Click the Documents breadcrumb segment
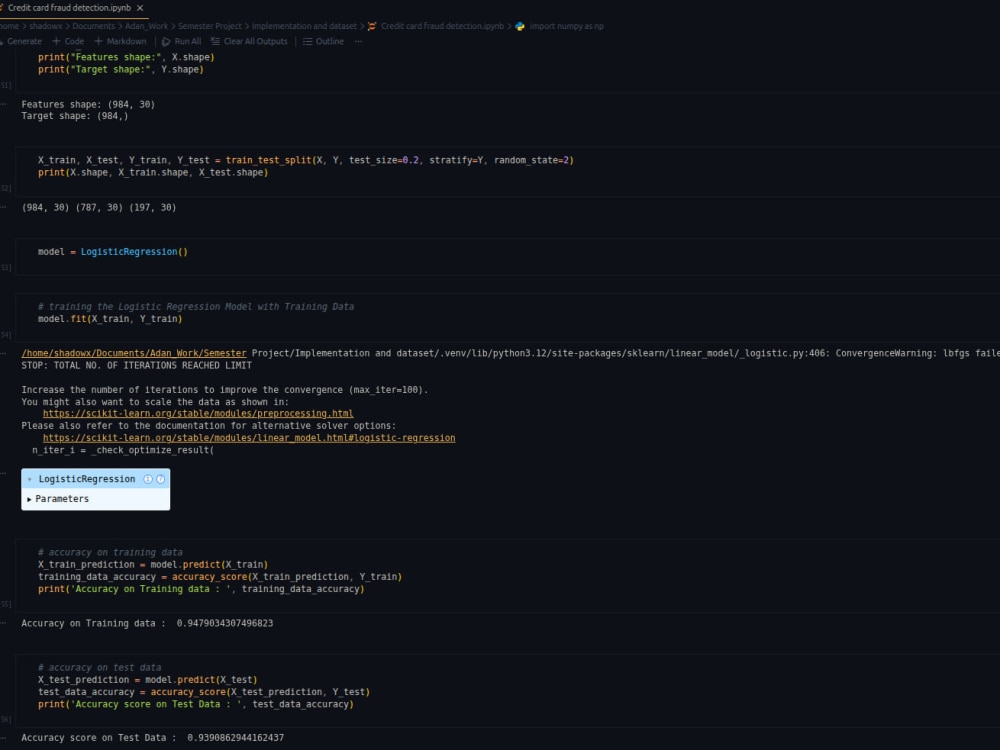This screenshot has width=1000, height=750. click(x=94, y=26)
